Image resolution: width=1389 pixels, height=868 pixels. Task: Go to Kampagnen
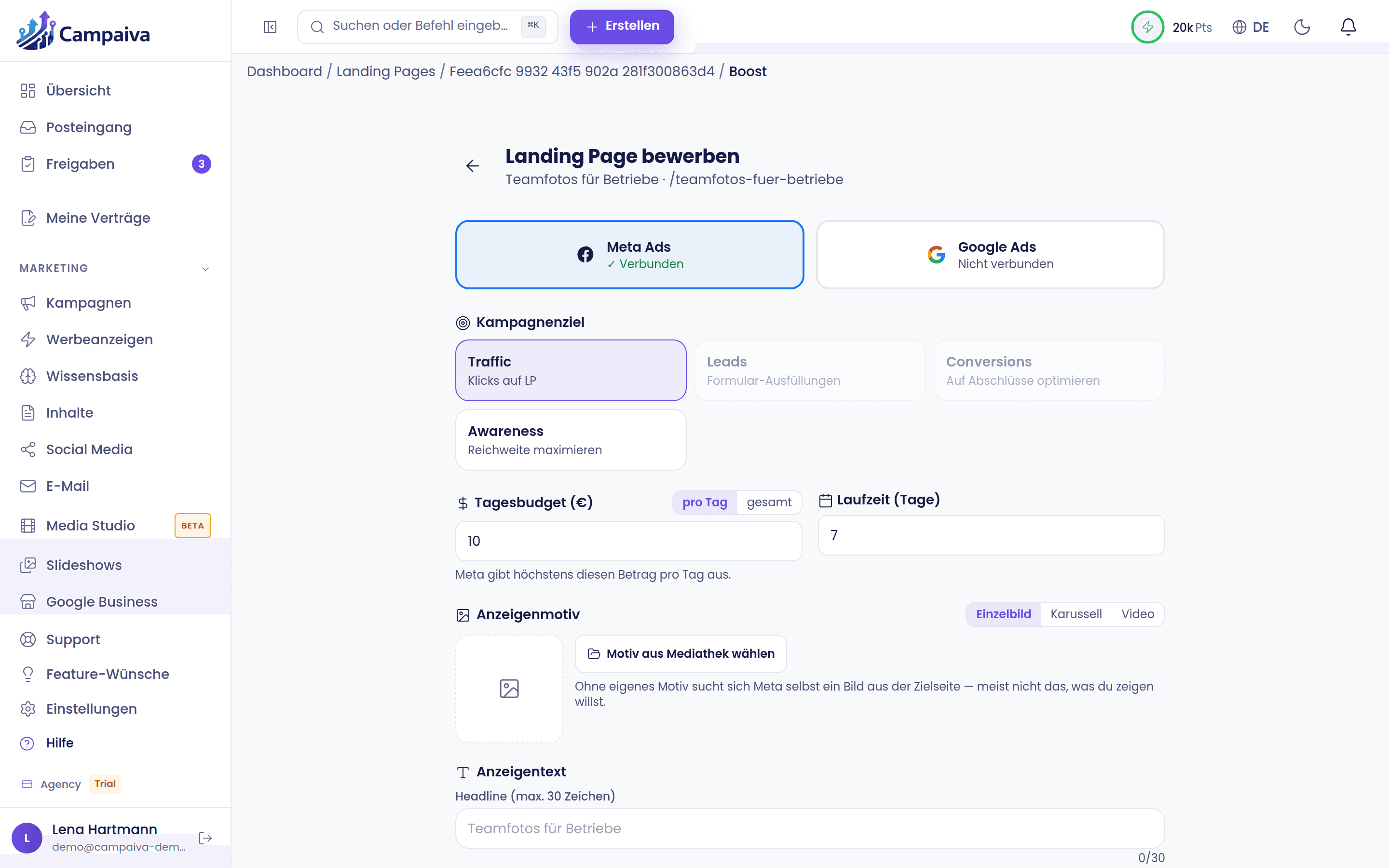pos(115,303)
